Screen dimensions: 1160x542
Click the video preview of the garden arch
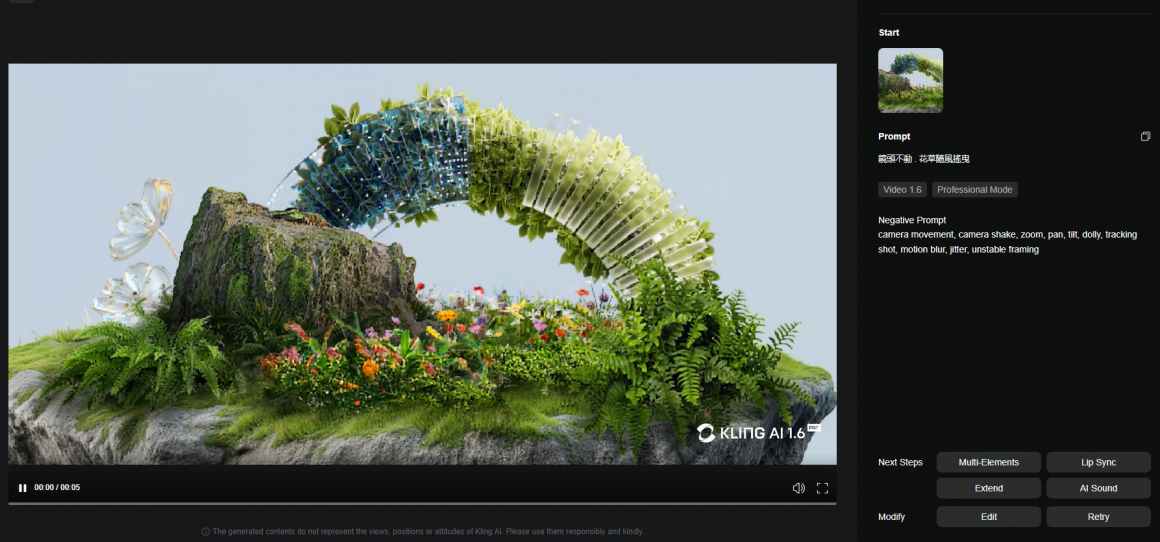(422, 264)
